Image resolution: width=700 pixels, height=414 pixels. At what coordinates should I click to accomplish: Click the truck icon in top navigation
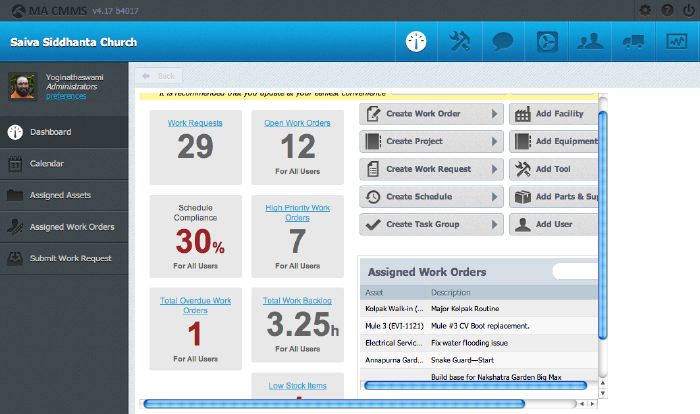633,42
